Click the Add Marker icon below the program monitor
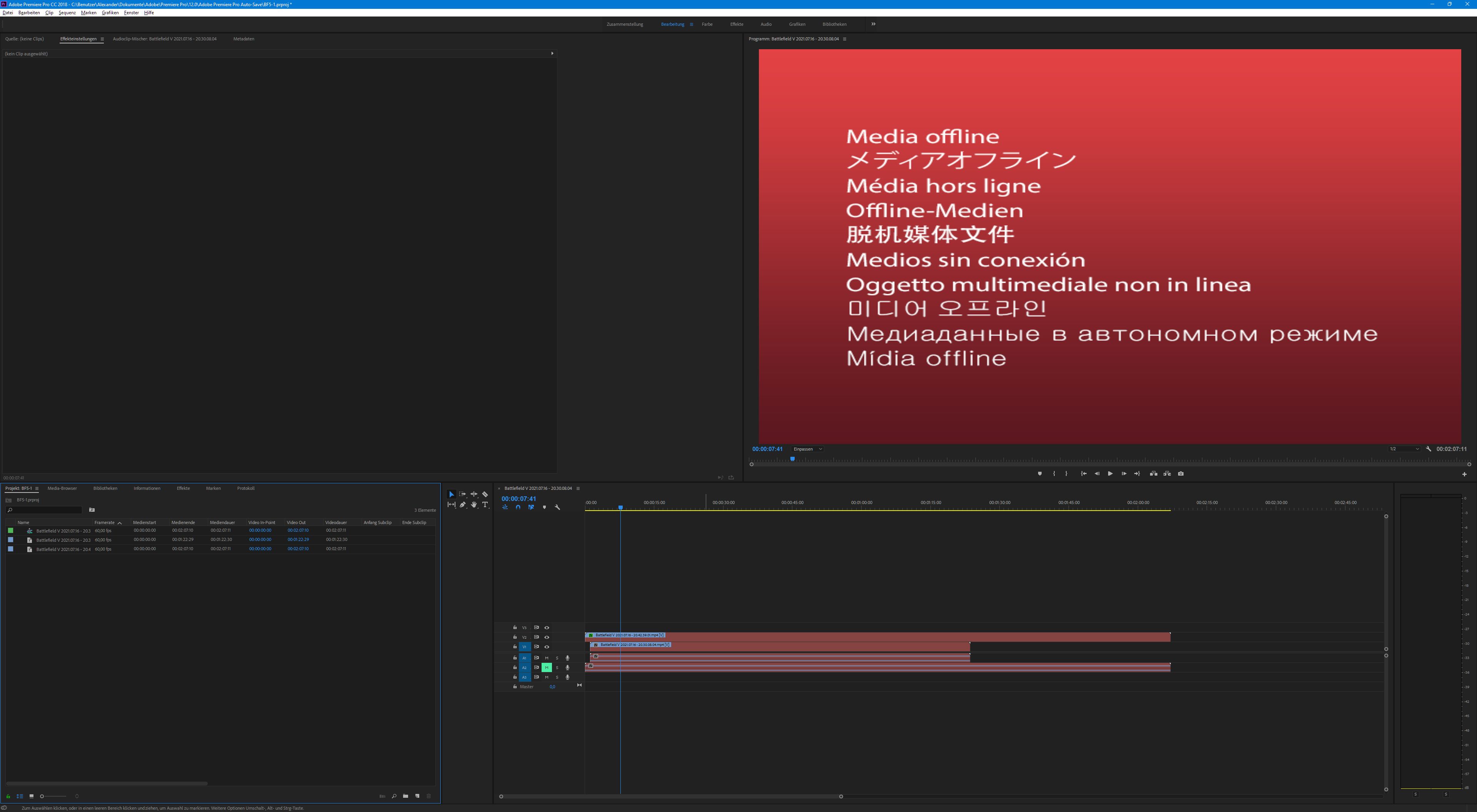This screenshot has width=1477, height=812. [1040, 473]
